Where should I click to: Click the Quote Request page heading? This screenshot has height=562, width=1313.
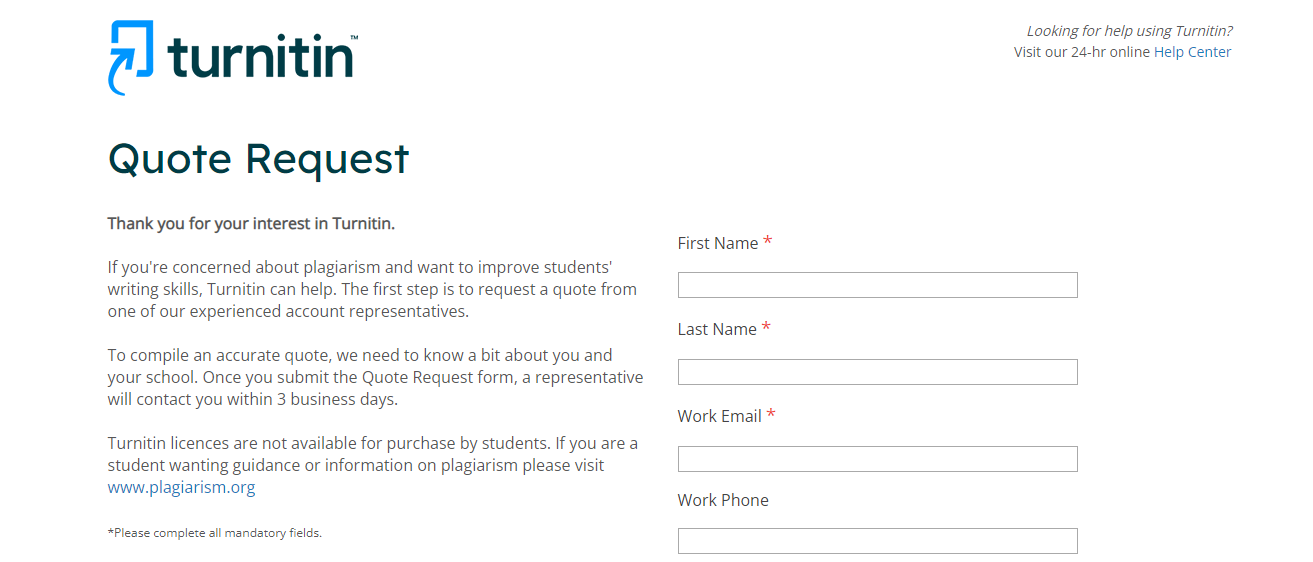(x=258, y=159)
